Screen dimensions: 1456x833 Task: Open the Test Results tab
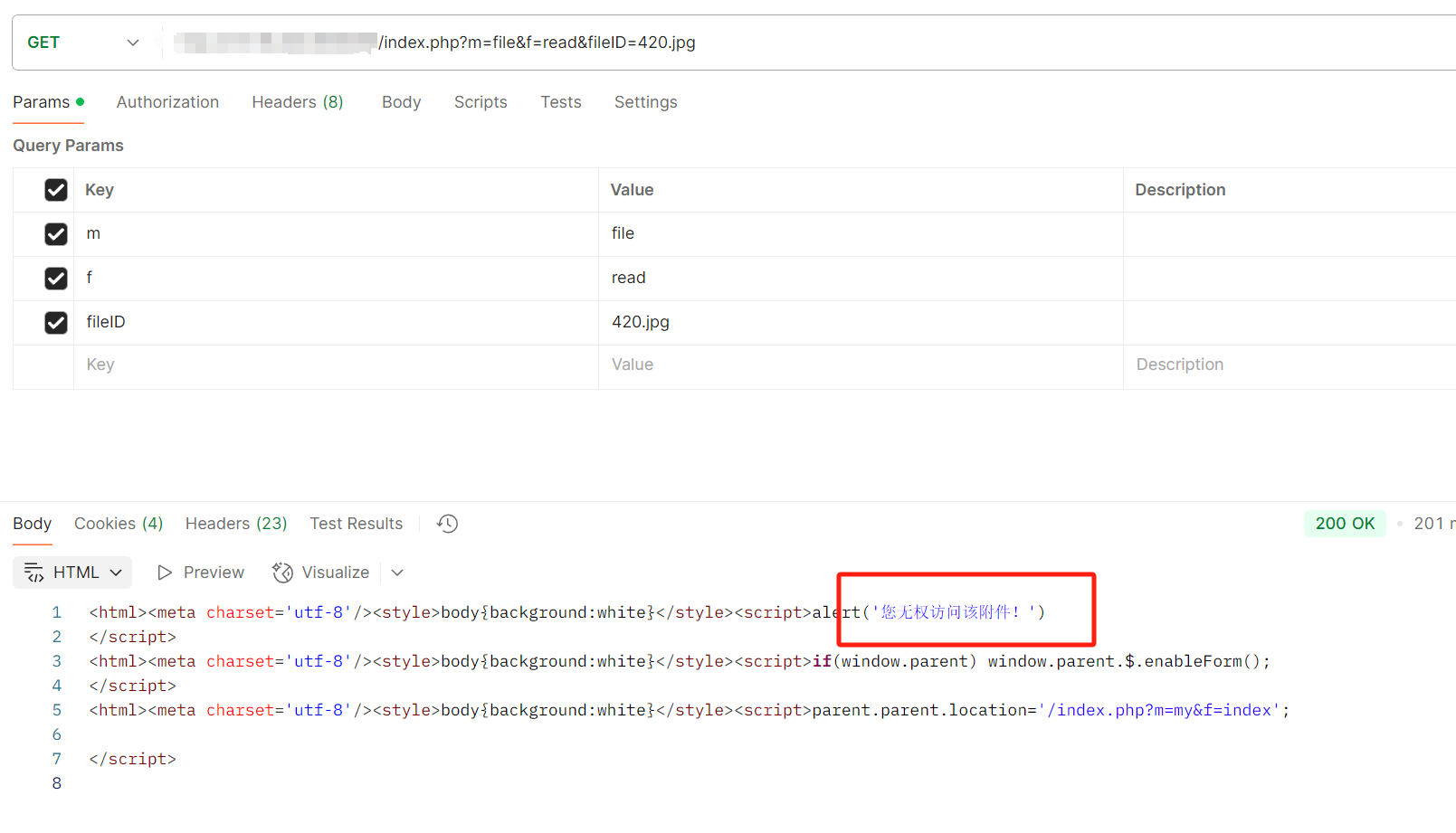(x=356, y=524)
